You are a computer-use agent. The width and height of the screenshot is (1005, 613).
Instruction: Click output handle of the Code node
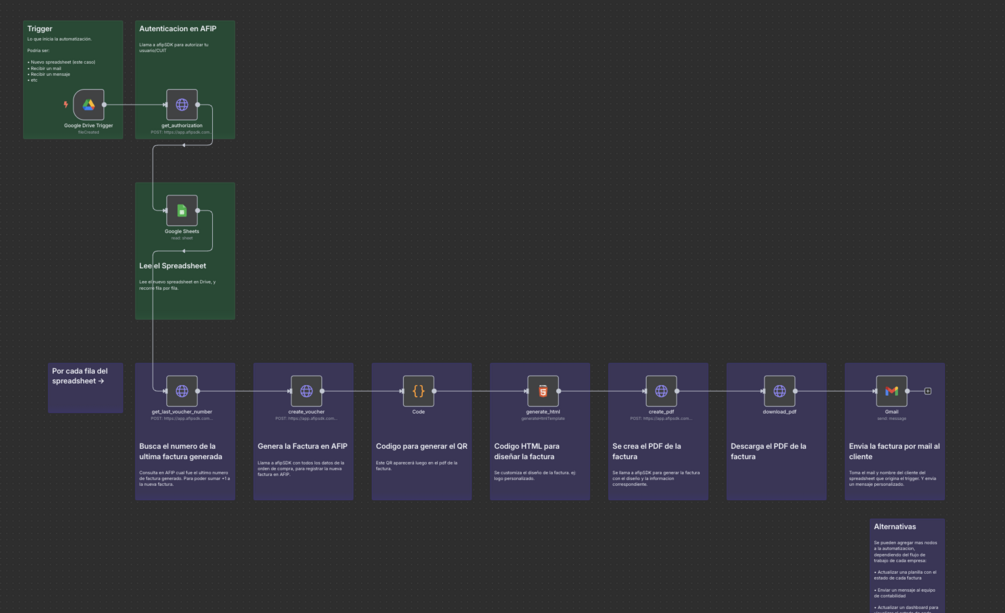[434, 391]
